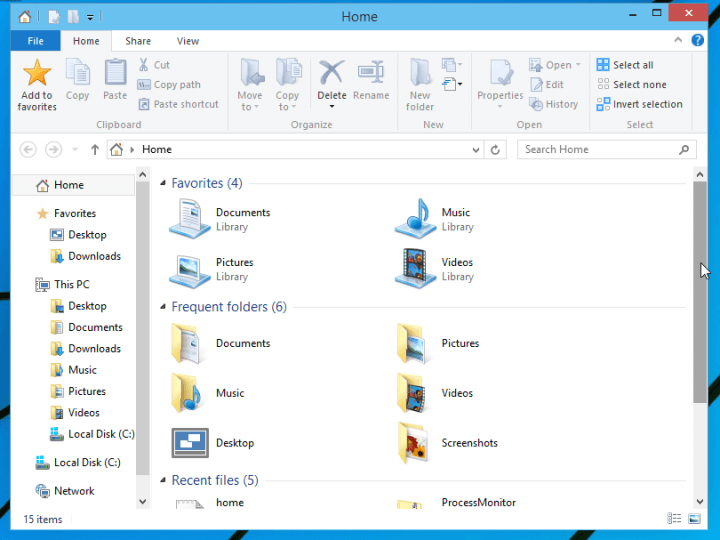Switch to the Share tab
The height and width of the screenshot is (540, 720).
[x=138, y=41]
